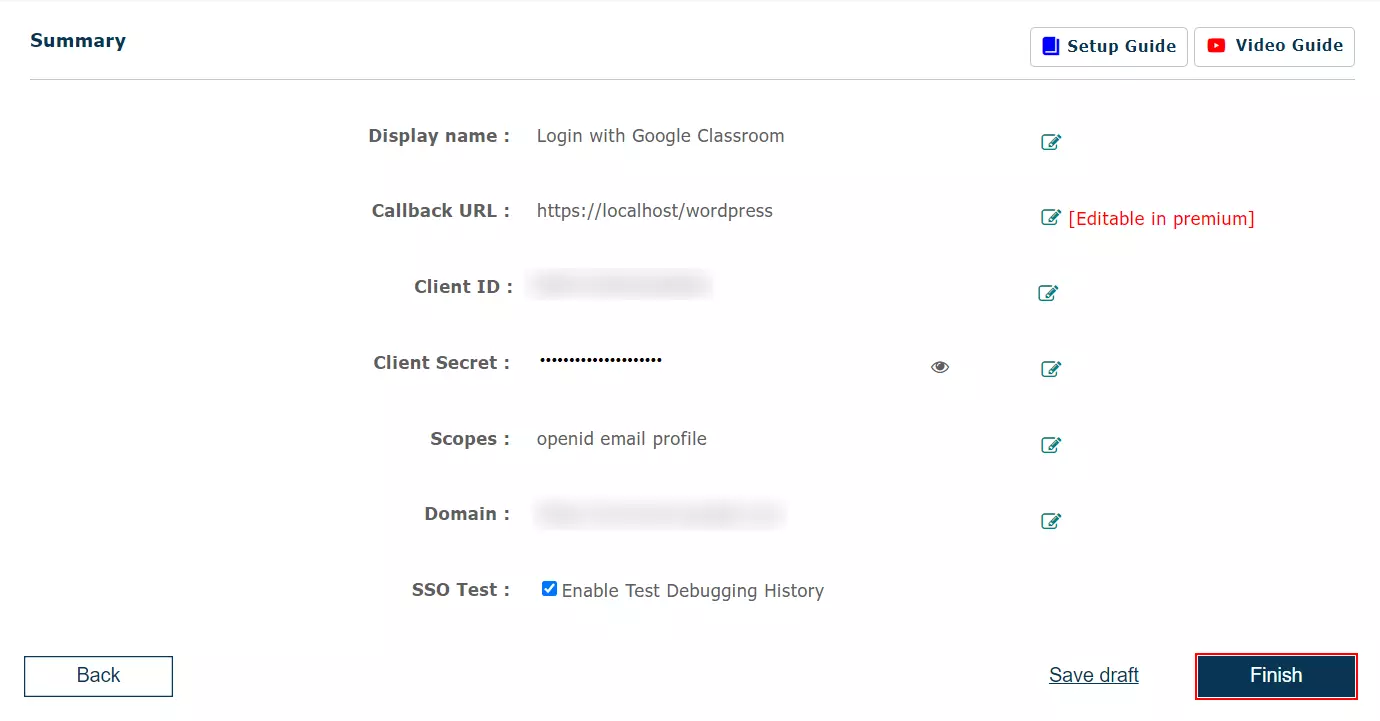Select the blurred Client ID value
Screen dimensions: 1380x721
click(x=619, y=284)
